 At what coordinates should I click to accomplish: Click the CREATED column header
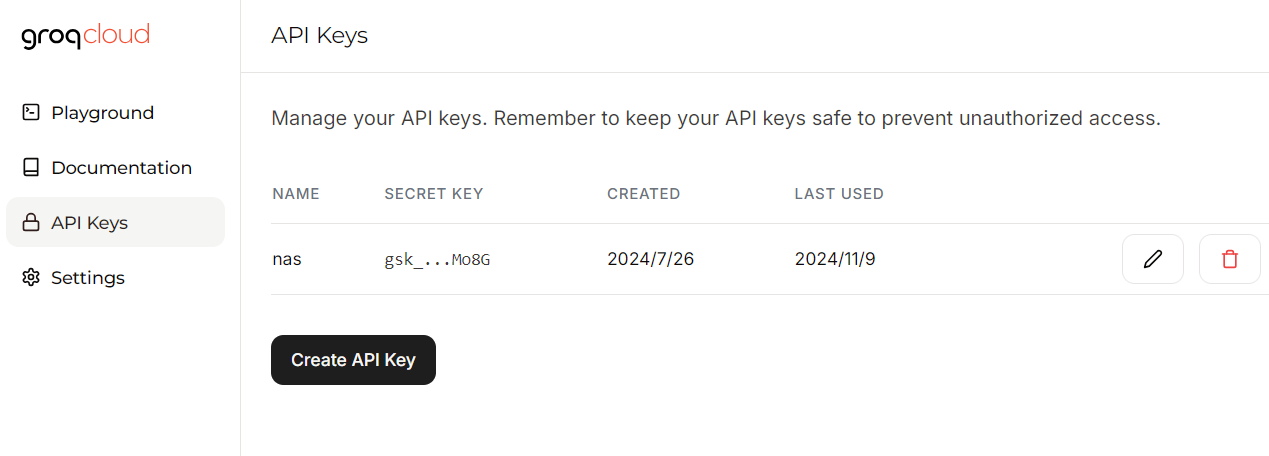643,194
